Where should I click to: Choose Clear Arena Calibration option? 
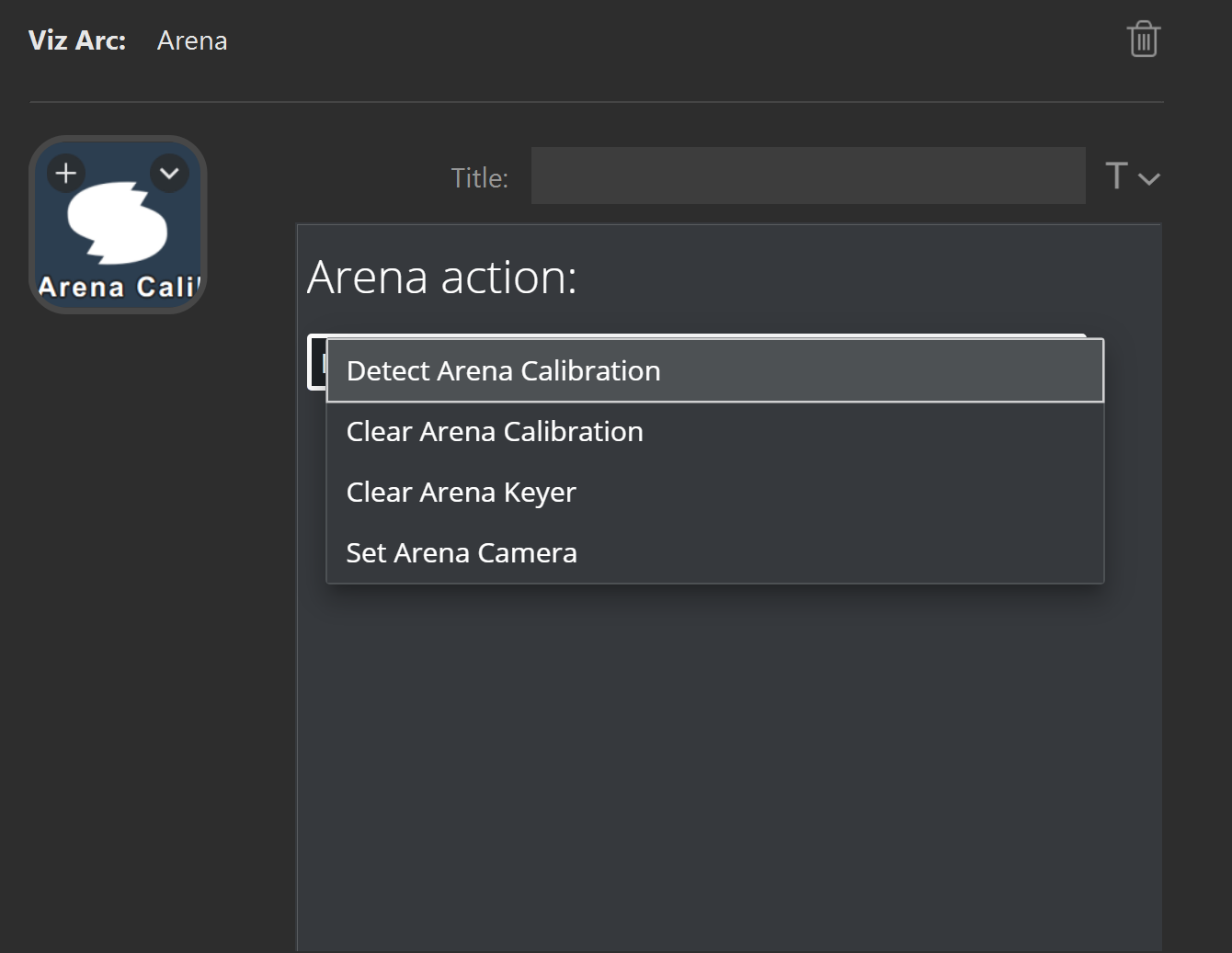point(715,431)
